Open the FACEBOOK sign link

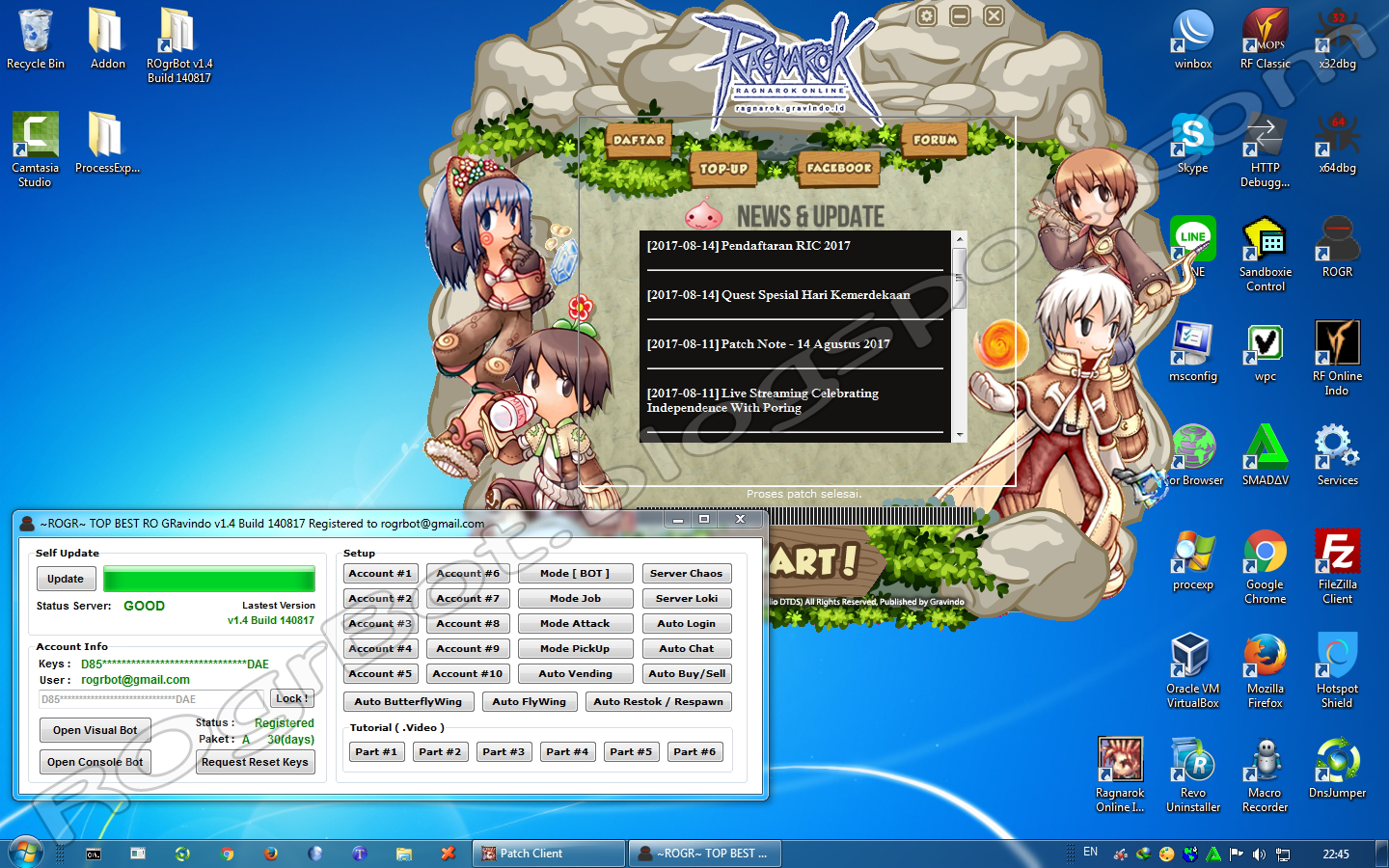click(x=838, y=167)
